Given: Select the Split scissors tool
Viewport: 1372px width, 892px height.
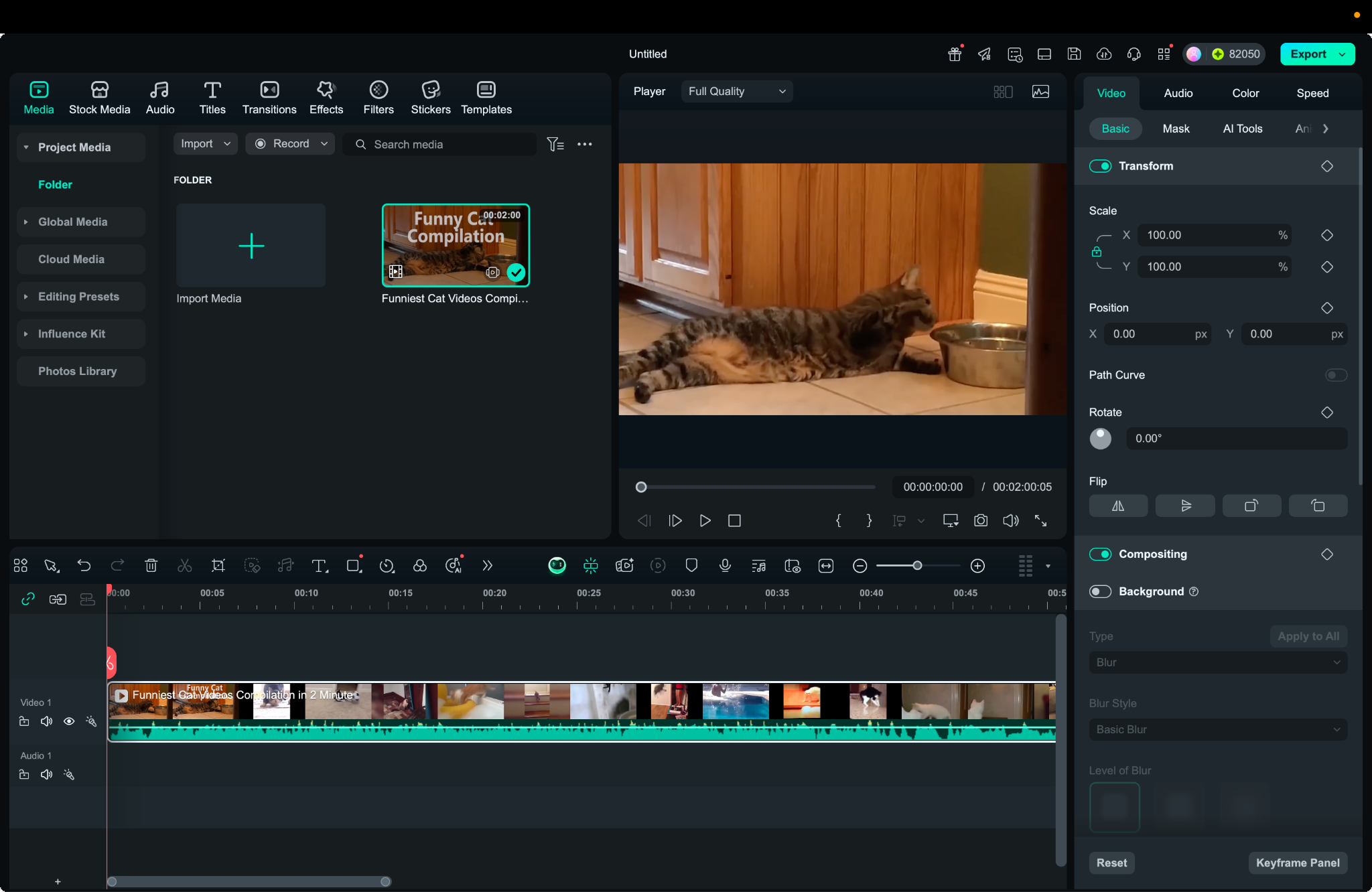Looking at the screenshot, I should click(x=184, y=566).
